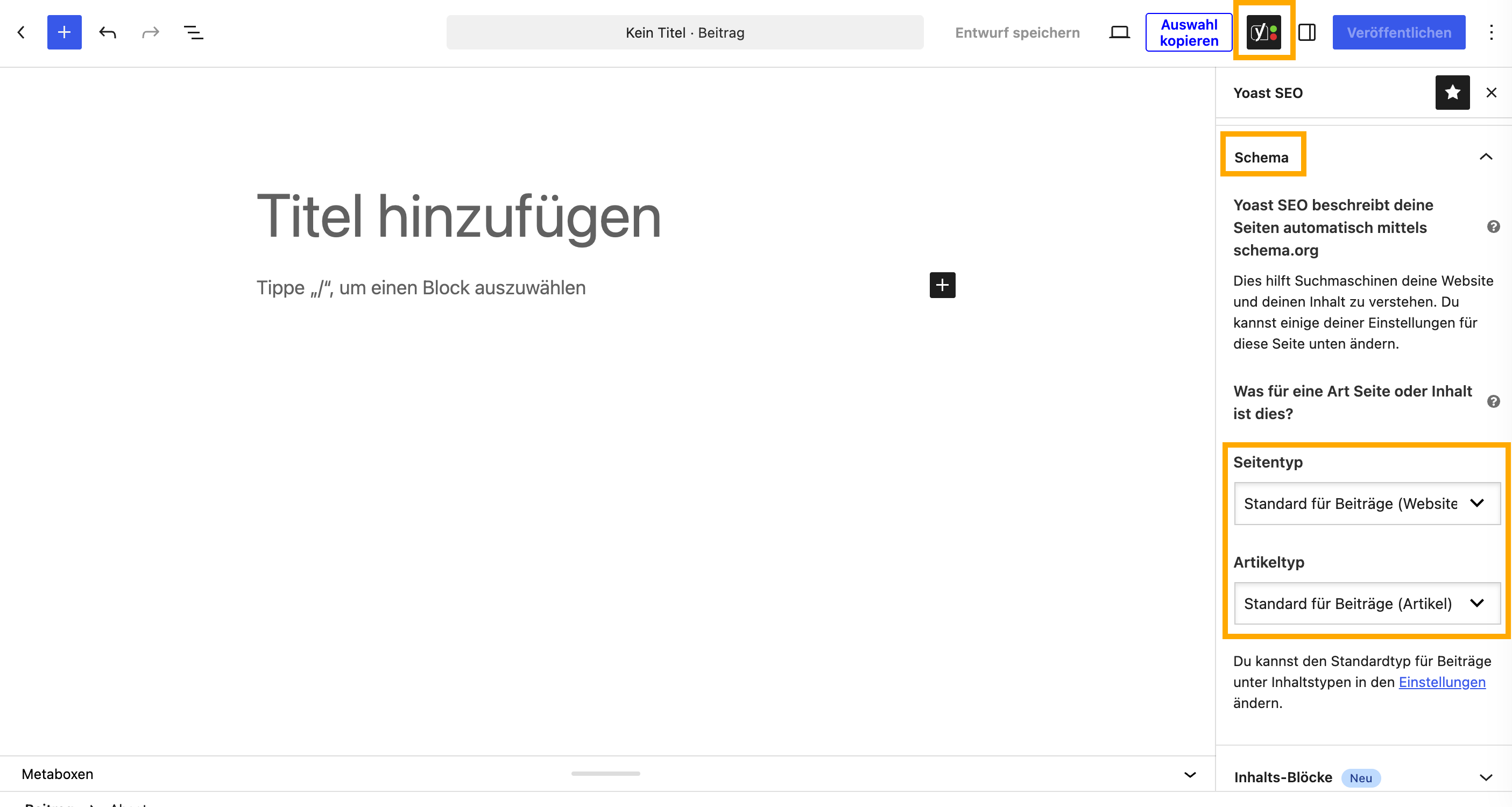Click the Yoast SEO panel heading
The width and height of the screenshot is (1512, 807).
(1268, 93)
